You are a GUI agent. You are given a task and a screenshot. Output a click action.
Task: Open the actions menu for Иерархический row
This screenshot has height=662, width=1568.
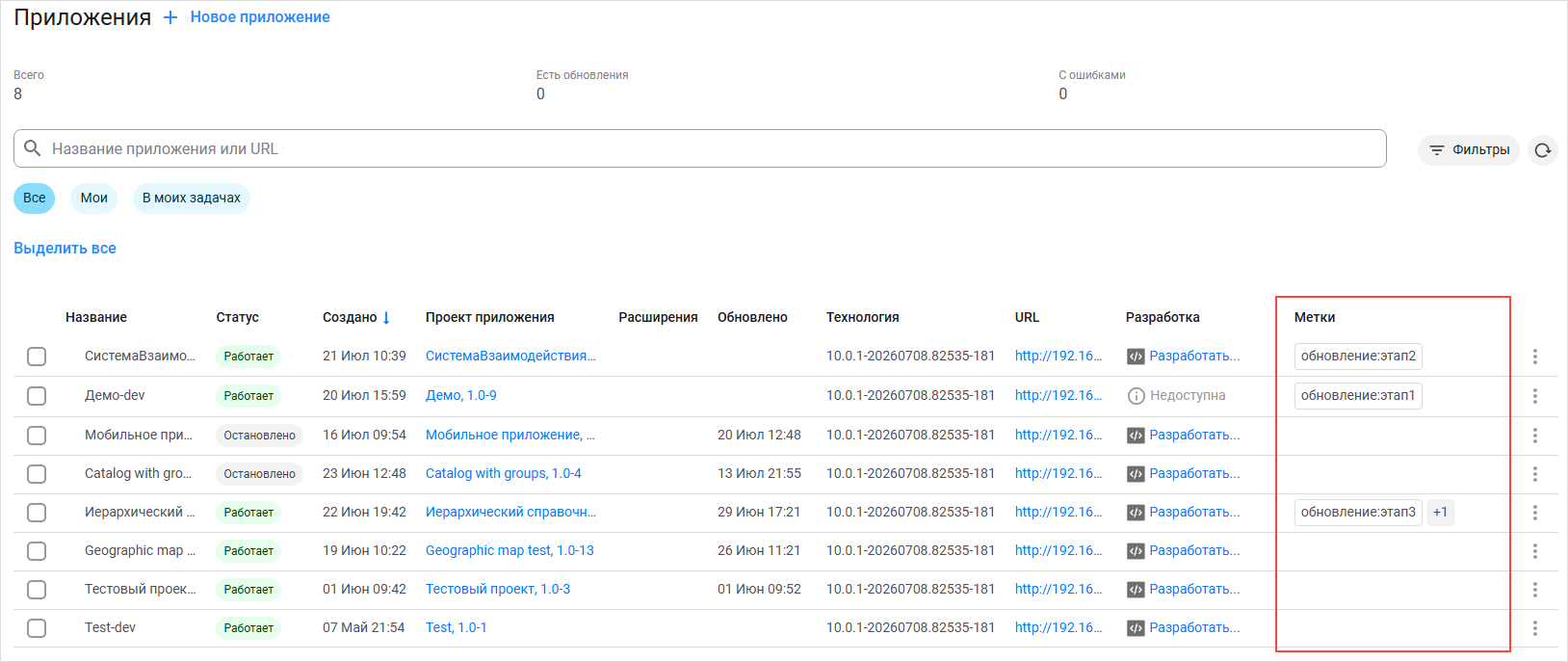pyautogui.click(x=1535, y=513)
